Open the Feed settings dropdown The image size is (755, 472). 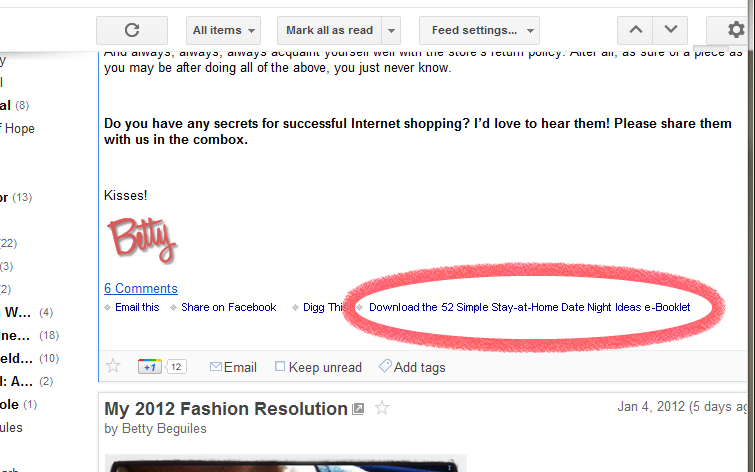[479, 30]
